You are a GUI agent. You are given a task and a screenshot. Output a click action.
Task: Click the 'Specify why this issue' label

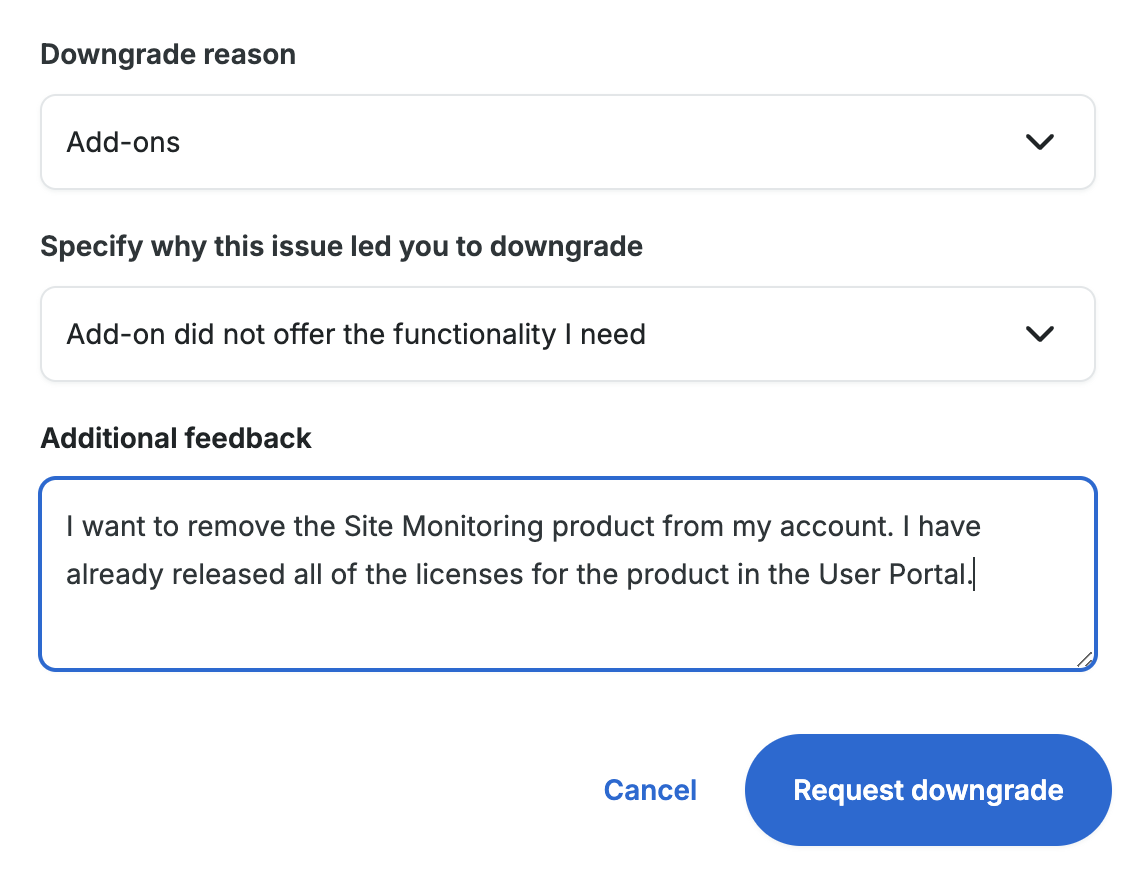pyautogui.click(x=341, y=246)
